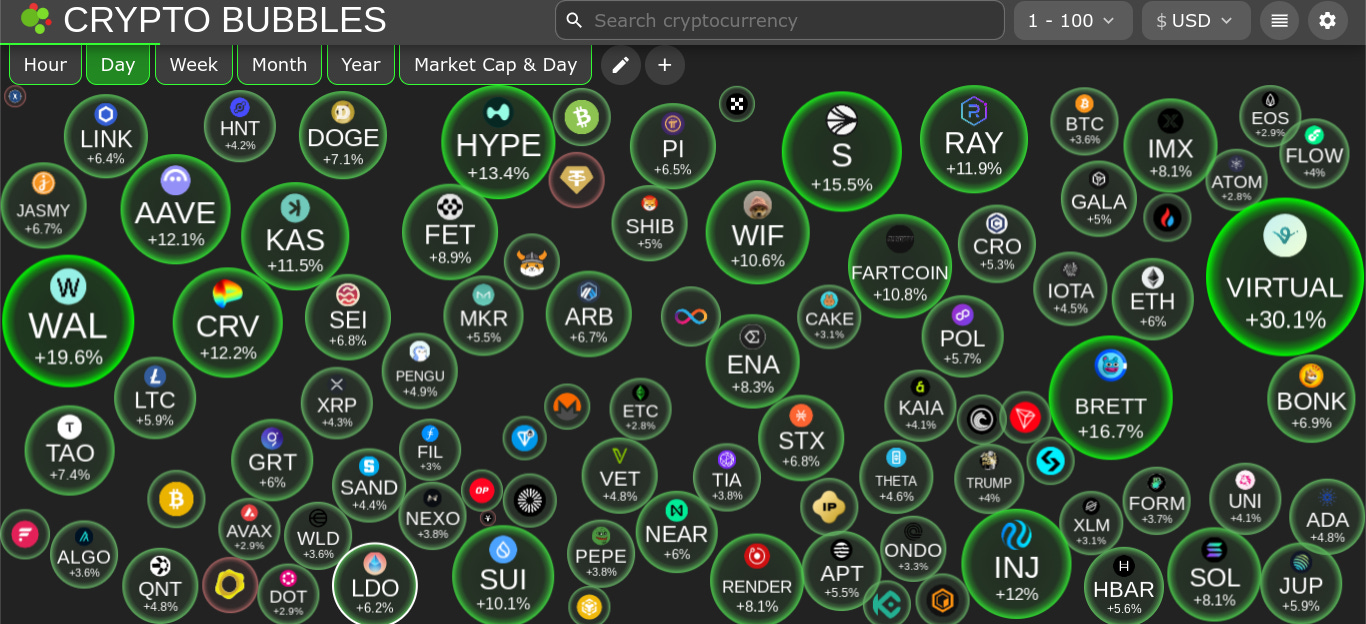Viewport: 1366px width, 624px height.
Task: Click the Internet Computer infinity bubble
Action: [691, 316]
